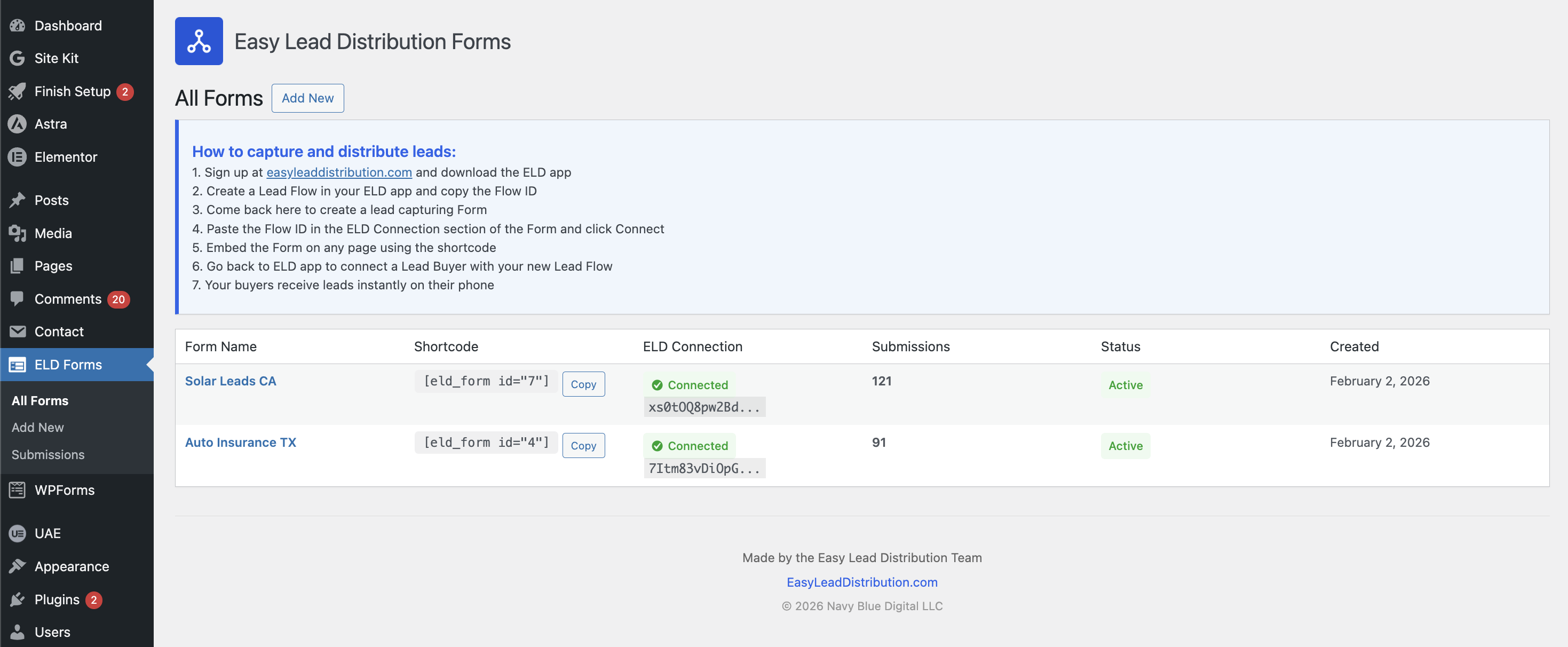This screenshot has width=1568, height=647.
Task: Click the Astra sidebar icon
Action: (18, 123)
